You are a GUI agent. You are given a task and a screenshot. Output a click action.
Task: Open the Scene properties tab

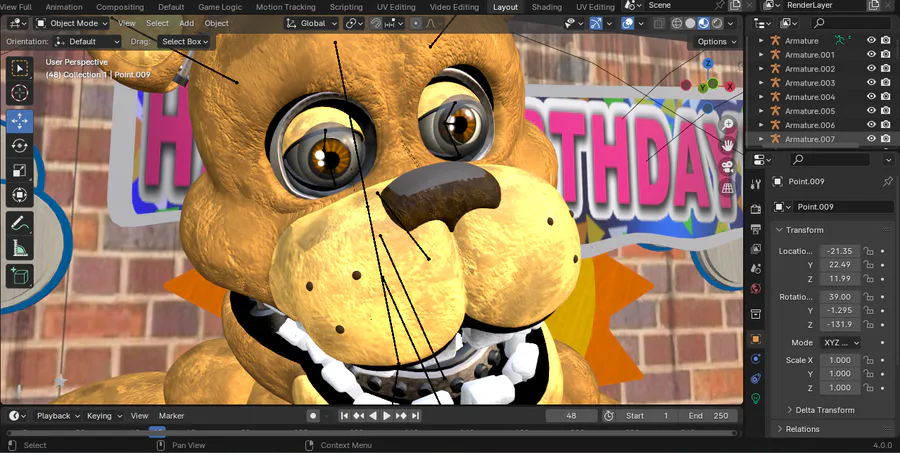[x=756, y=269]
